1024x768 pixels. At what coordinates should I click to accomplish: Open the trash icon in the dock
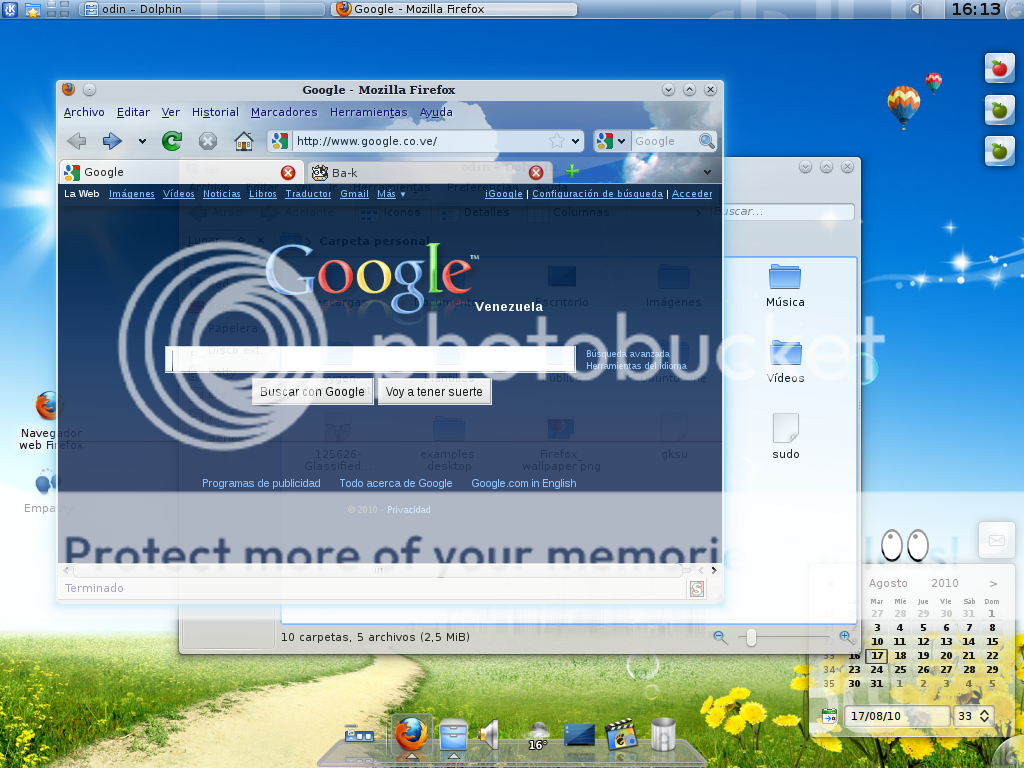click(x=663, y=735)
